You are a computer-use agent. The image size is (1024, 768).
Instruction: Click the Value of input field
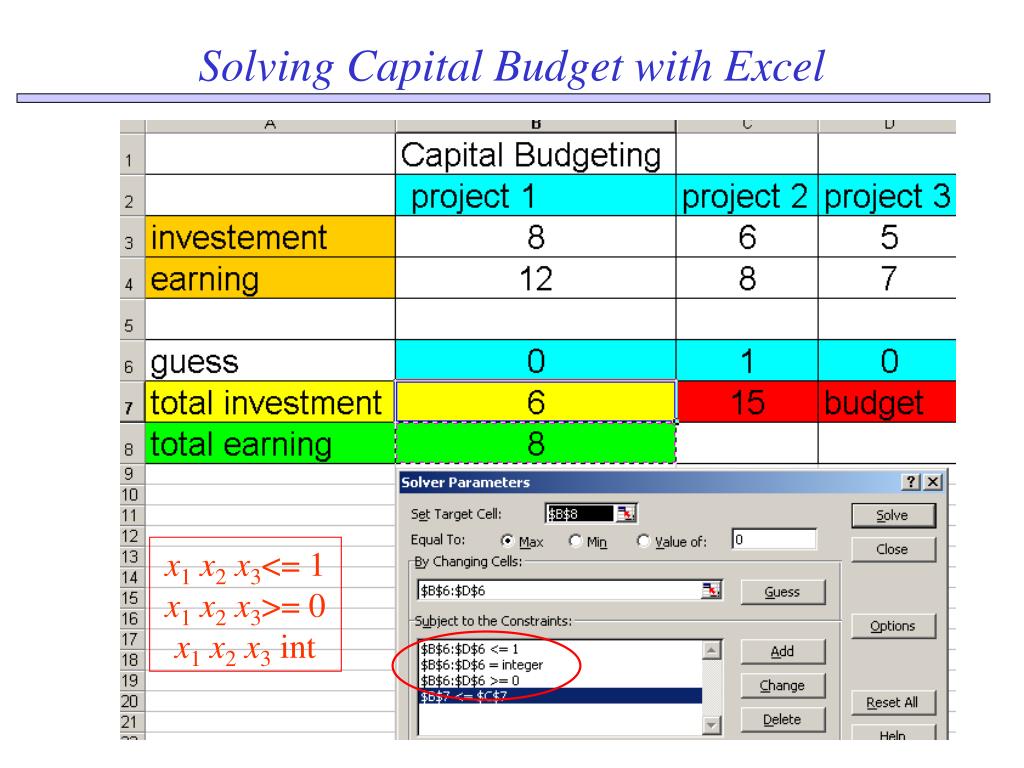tap(774, 539)
